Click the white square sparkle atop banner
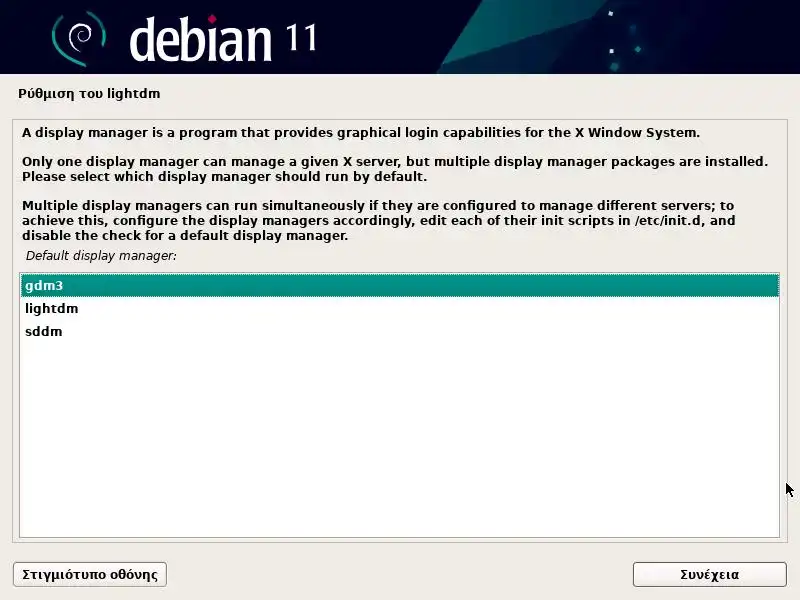This screenshot has width=800, height=600. tap(611, 14)
